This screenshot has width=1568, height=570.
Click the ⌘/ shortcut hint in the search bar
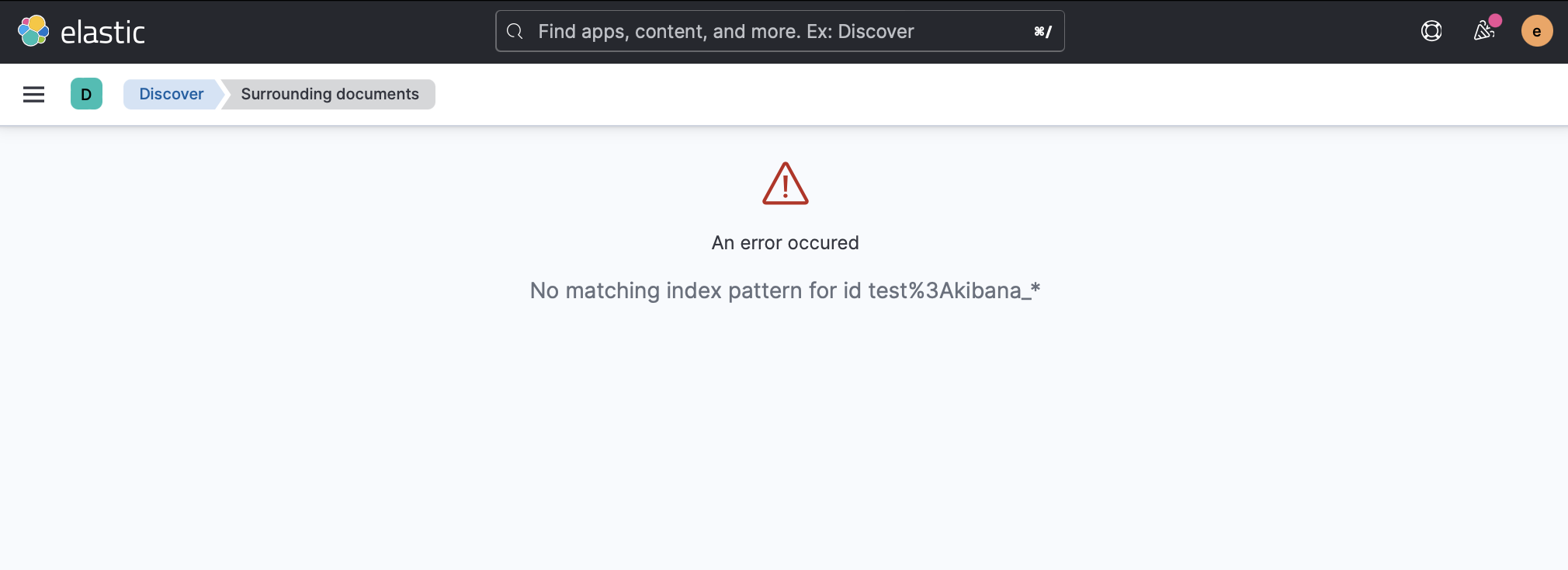(x=1042, y=31)
